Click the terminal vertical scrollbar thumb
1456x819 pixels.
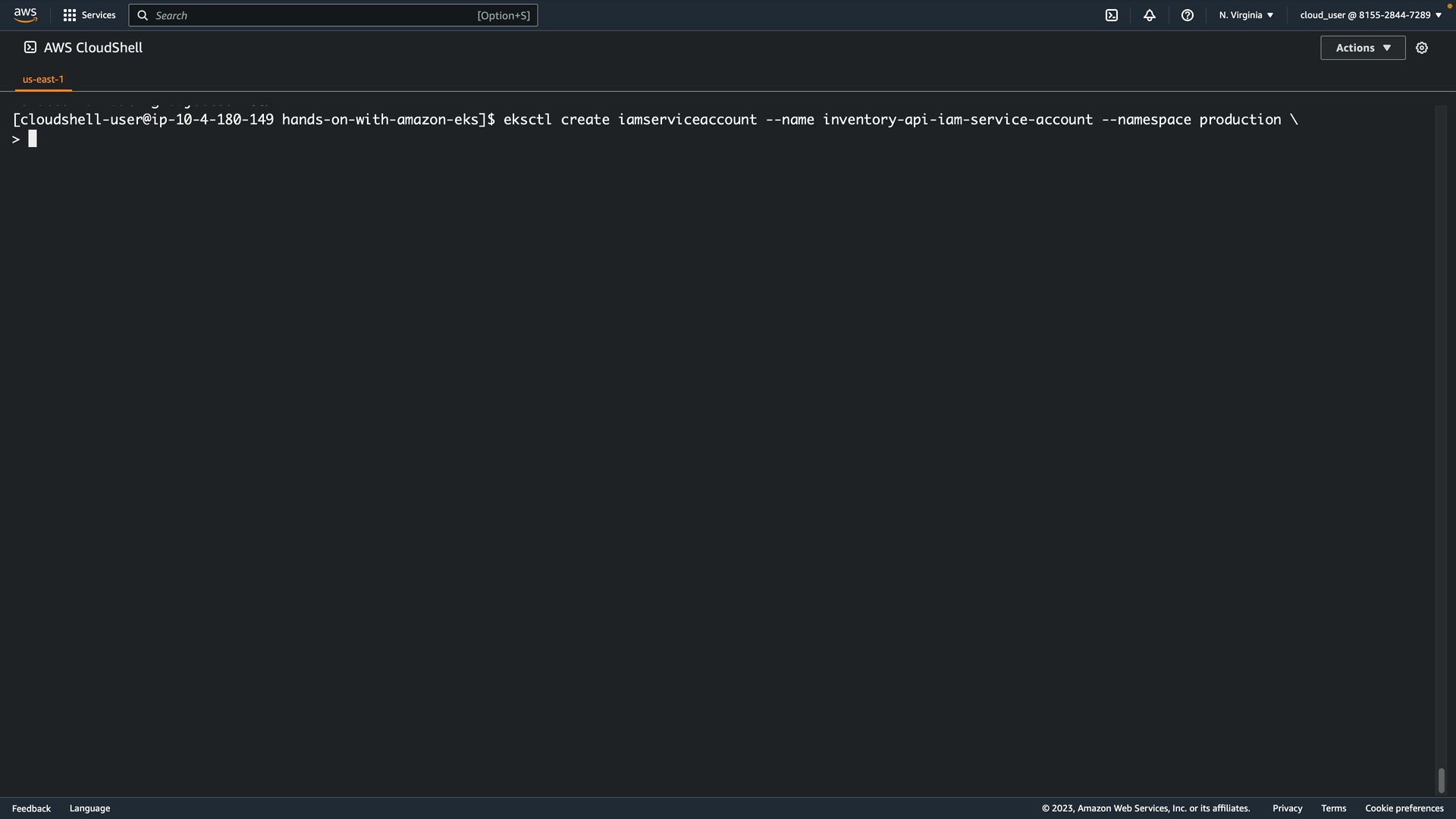pyautogui.click(x=1441, y=780)
